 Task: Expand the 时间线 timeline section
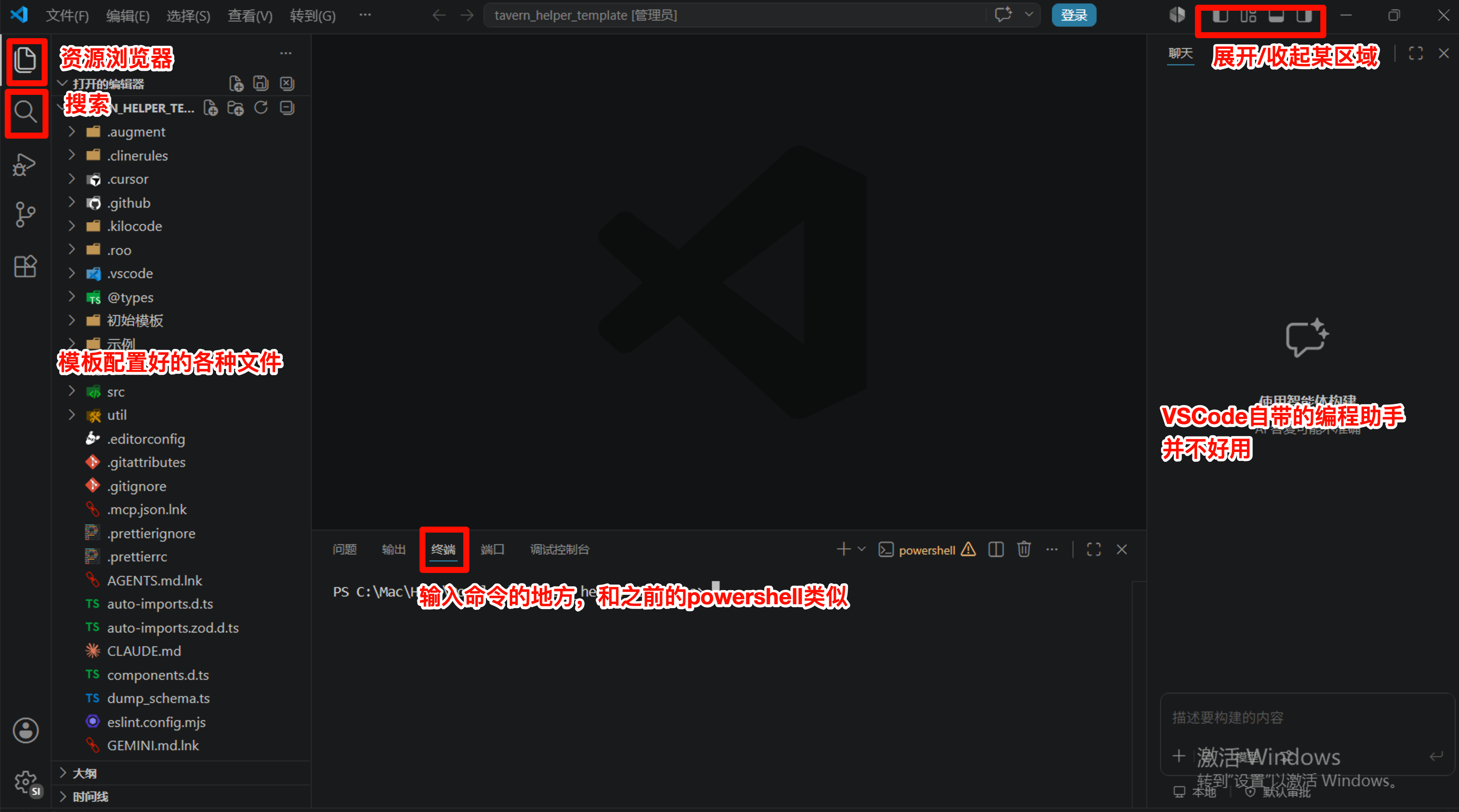tap(181, 797)
